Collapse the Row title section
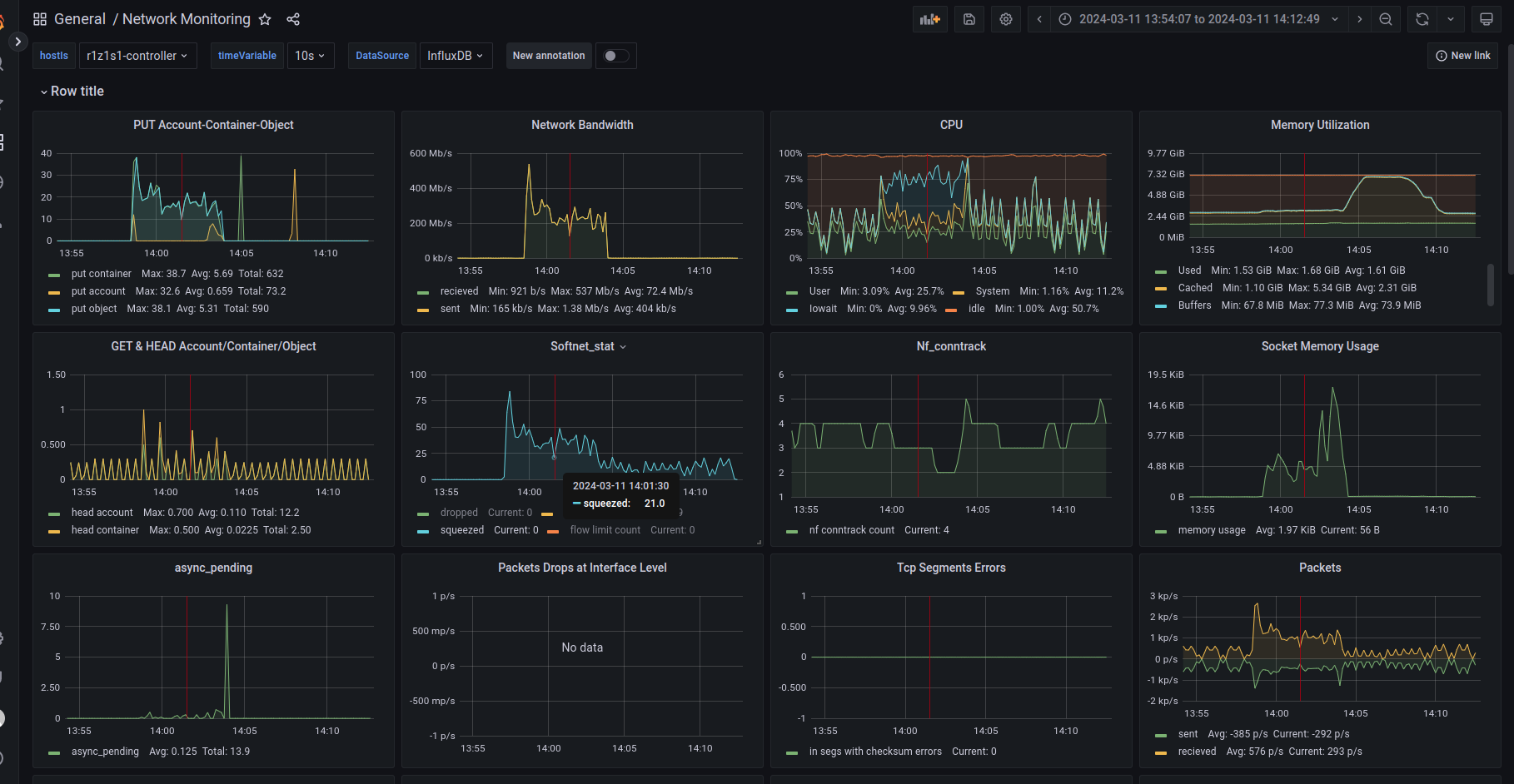This screenshot has width=1514, height=784. tap(72, 92)
